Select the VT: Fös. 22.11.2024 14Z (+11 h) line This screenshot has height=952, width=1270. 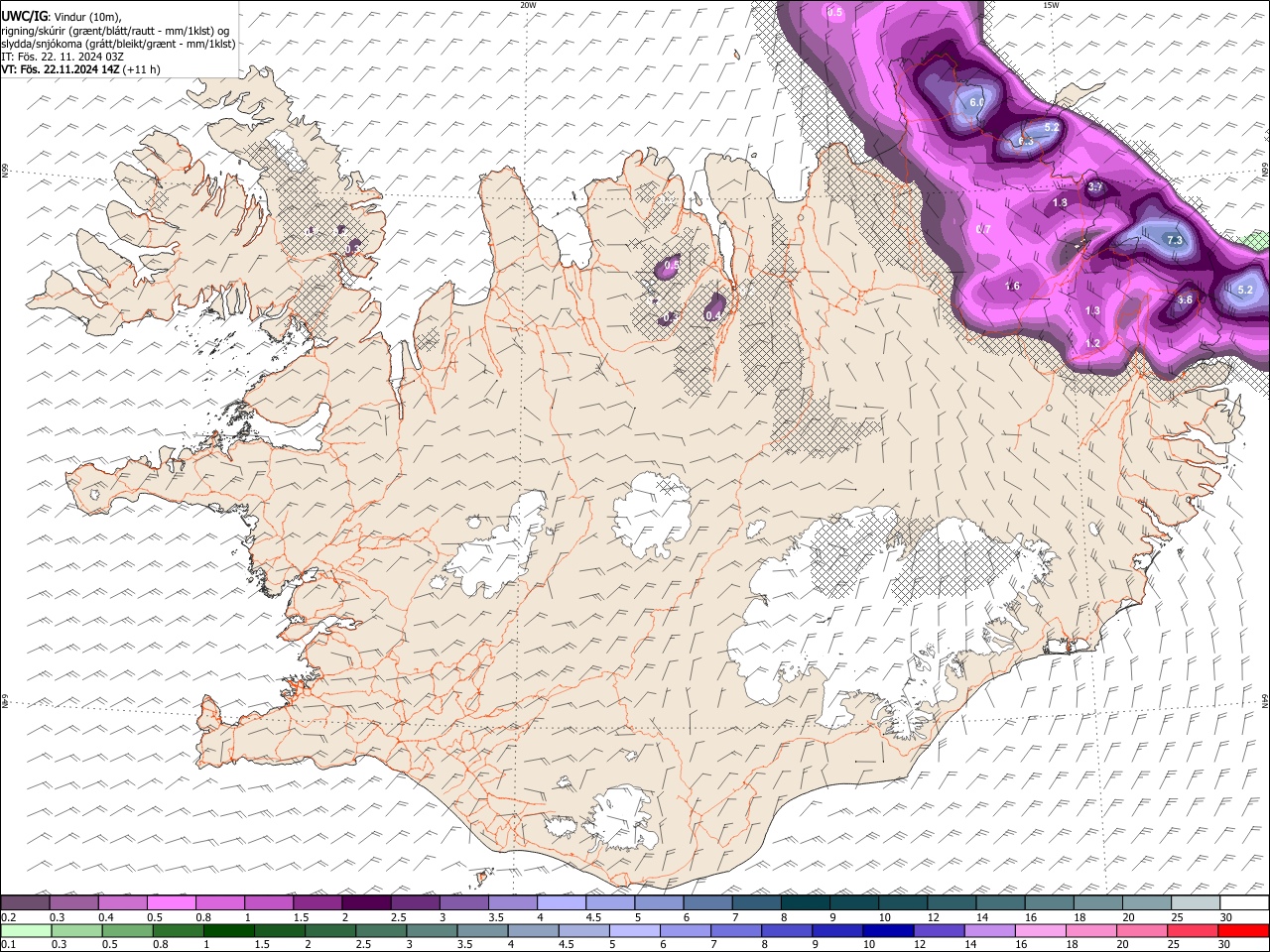click(80, 69)
